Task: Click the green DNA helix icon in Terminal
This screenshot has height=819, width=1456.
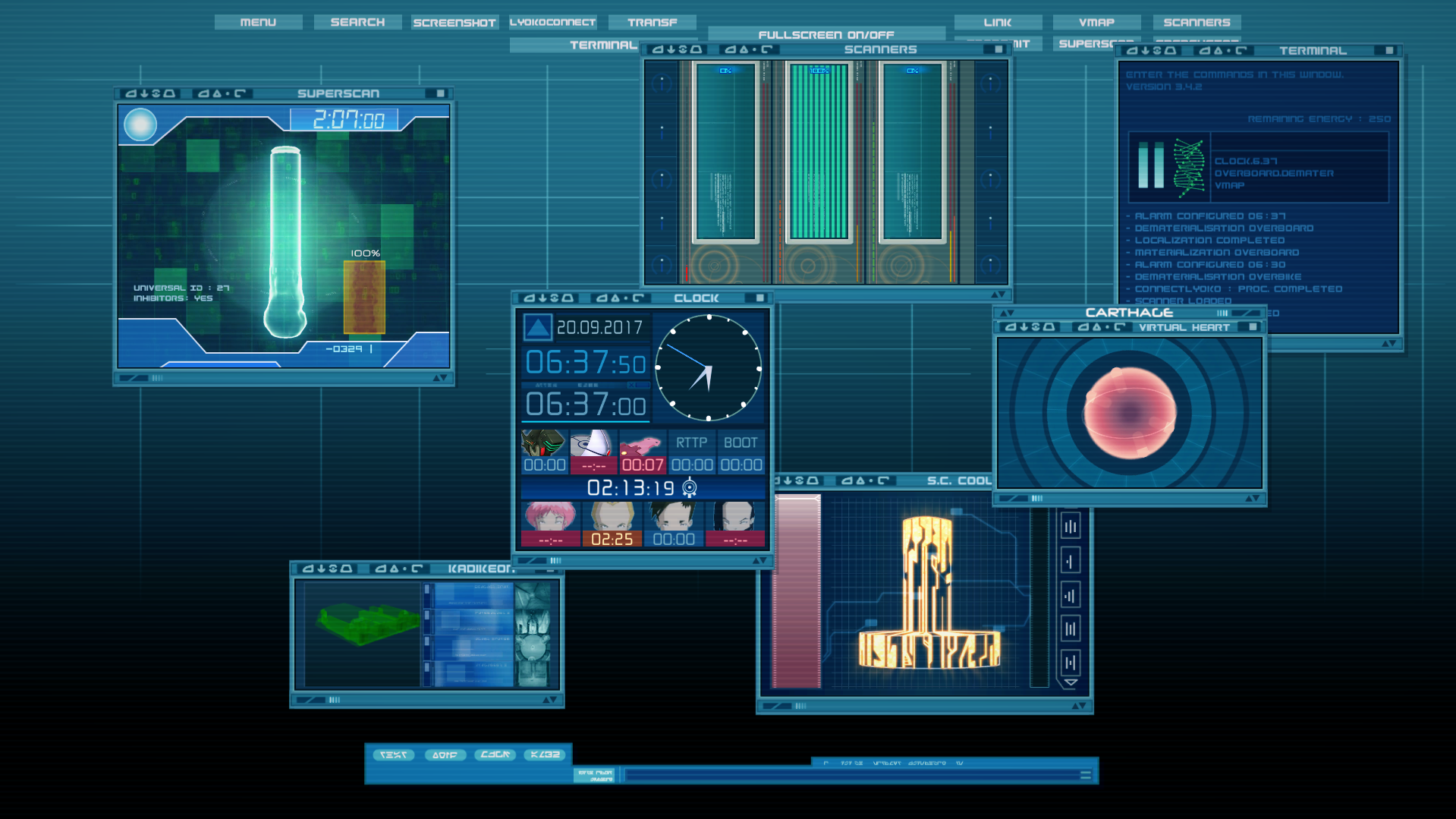Action: coord(1189,168)
